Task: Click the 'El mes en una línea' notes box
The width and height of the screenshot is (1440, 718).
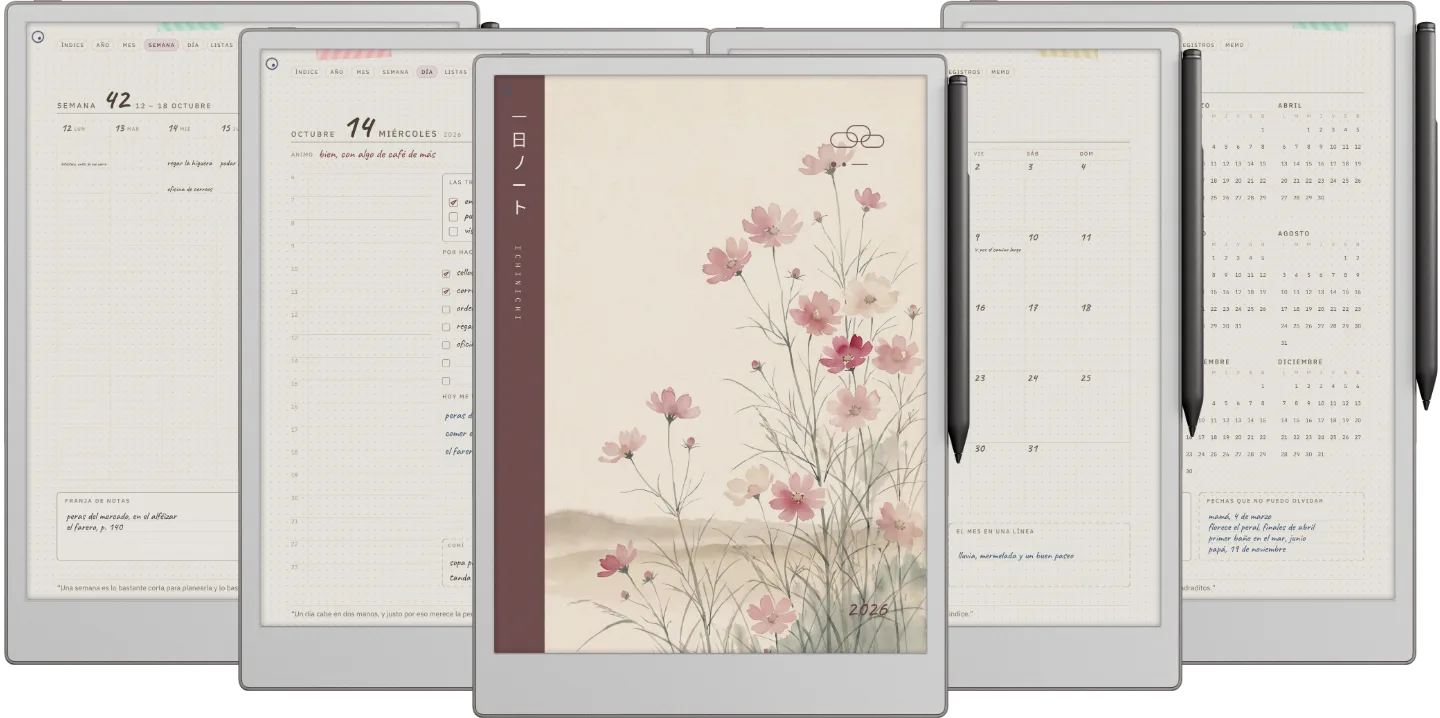Action: (1040, 552)
